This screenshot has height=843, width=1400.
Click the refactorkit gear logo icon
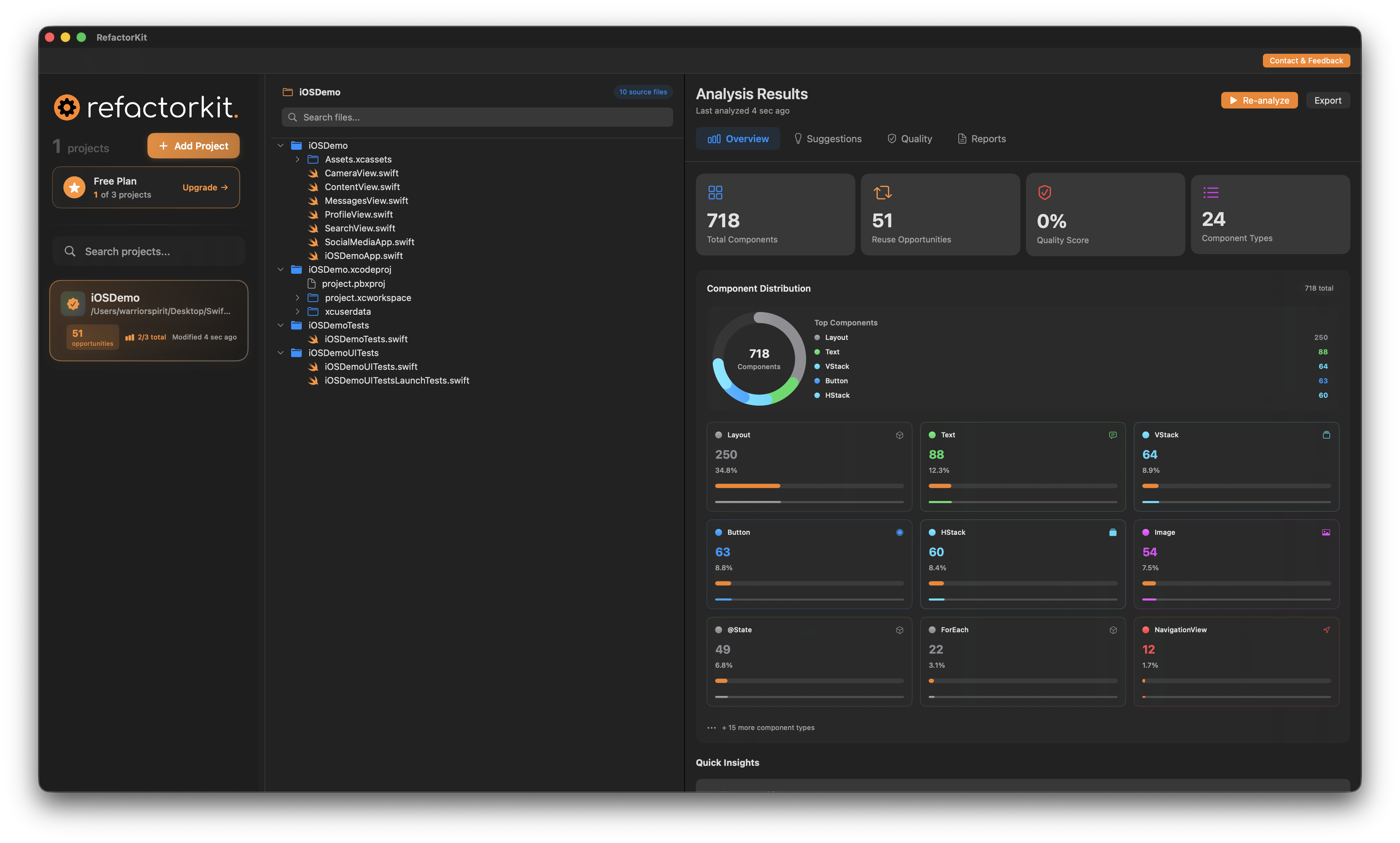pyautogui.click(x=67, y=107)
